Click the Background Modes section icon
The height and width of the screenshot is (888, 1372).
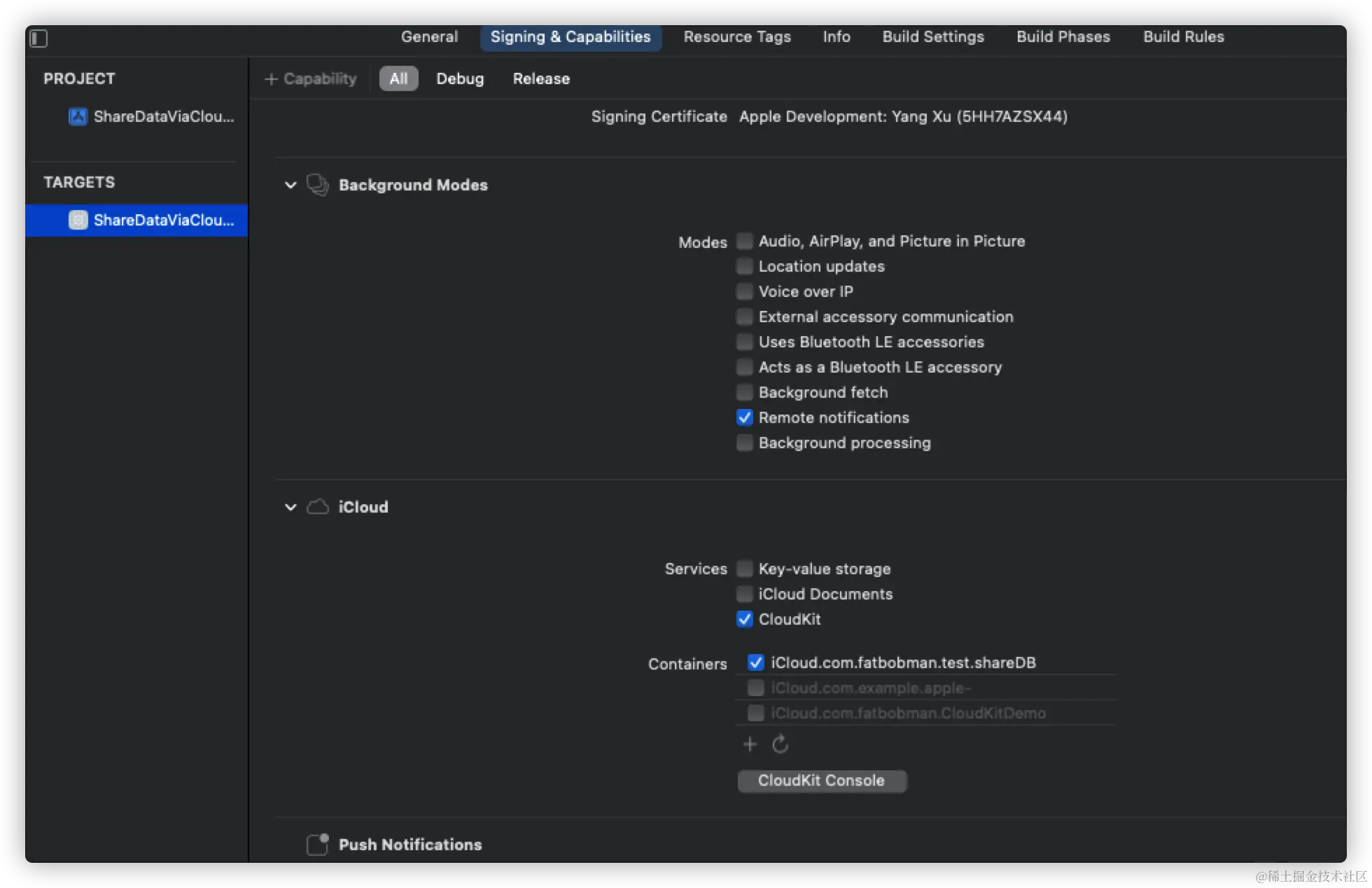[x=317, y=185]
